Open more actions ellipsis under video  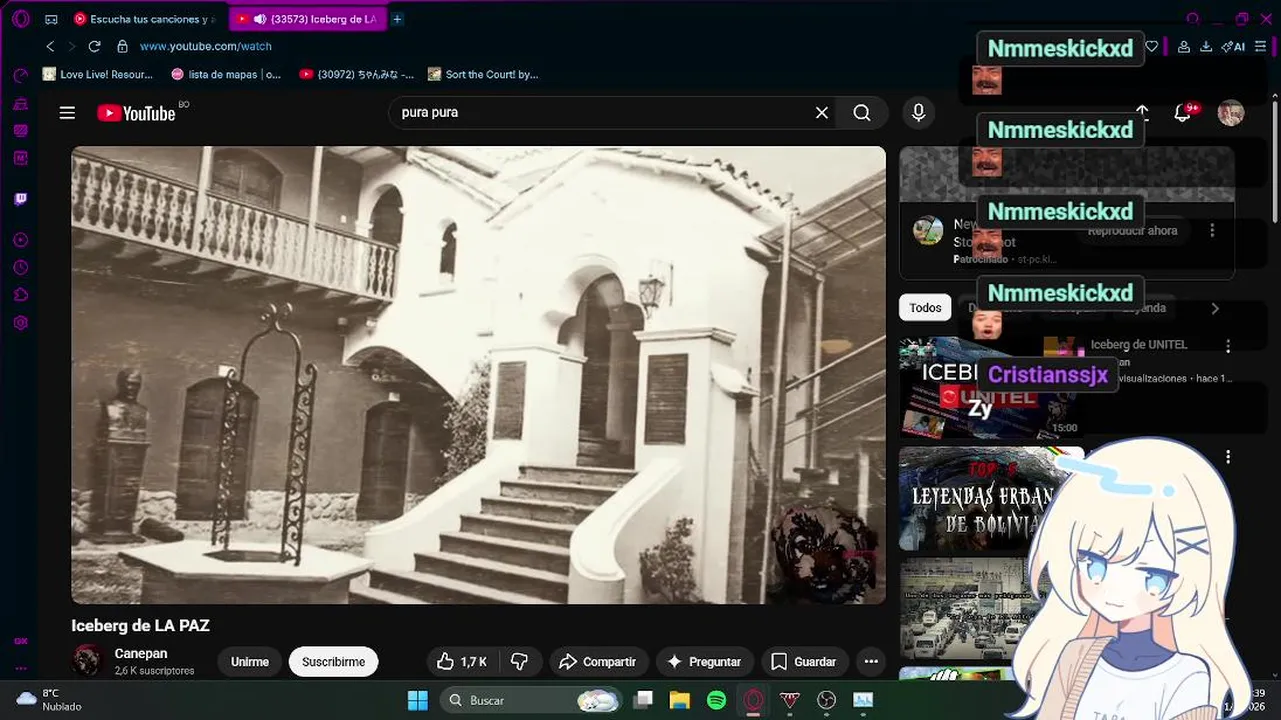[x=871, y=662]
